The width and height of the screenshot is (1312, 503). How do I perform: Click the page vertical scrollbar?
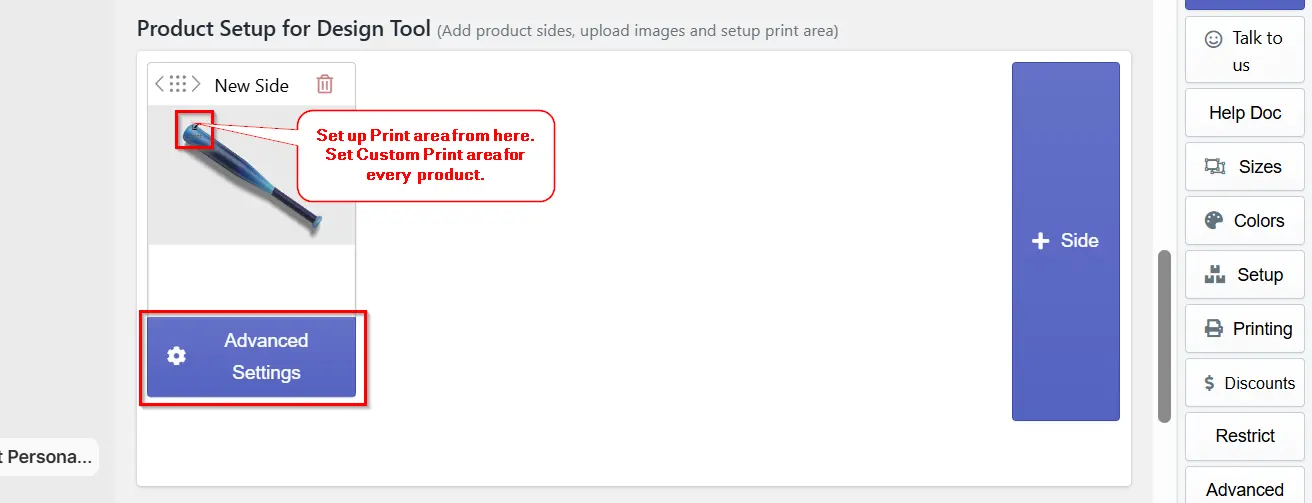(x=1164, y=336)
